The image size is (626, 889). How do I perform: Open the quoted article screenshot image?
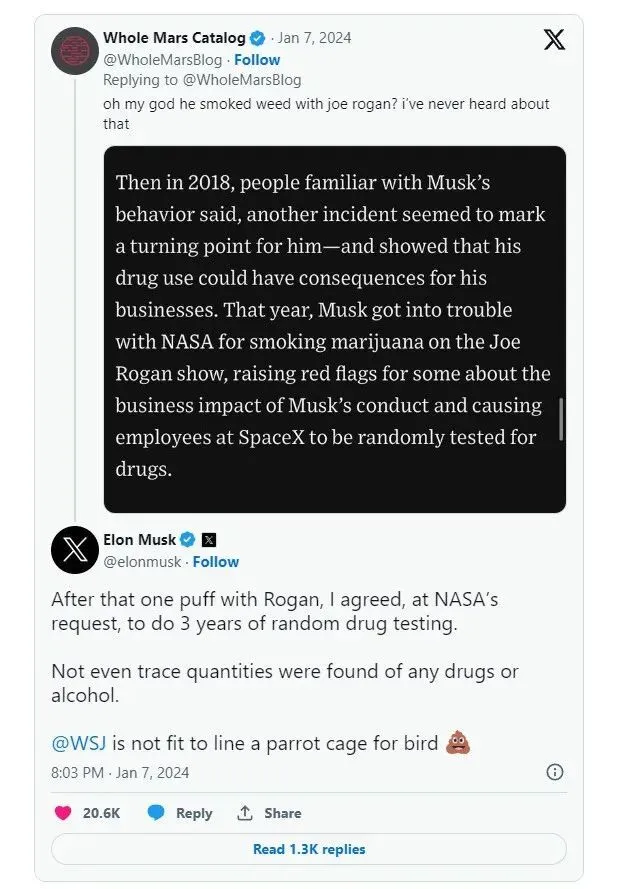[x=334, y=329]
